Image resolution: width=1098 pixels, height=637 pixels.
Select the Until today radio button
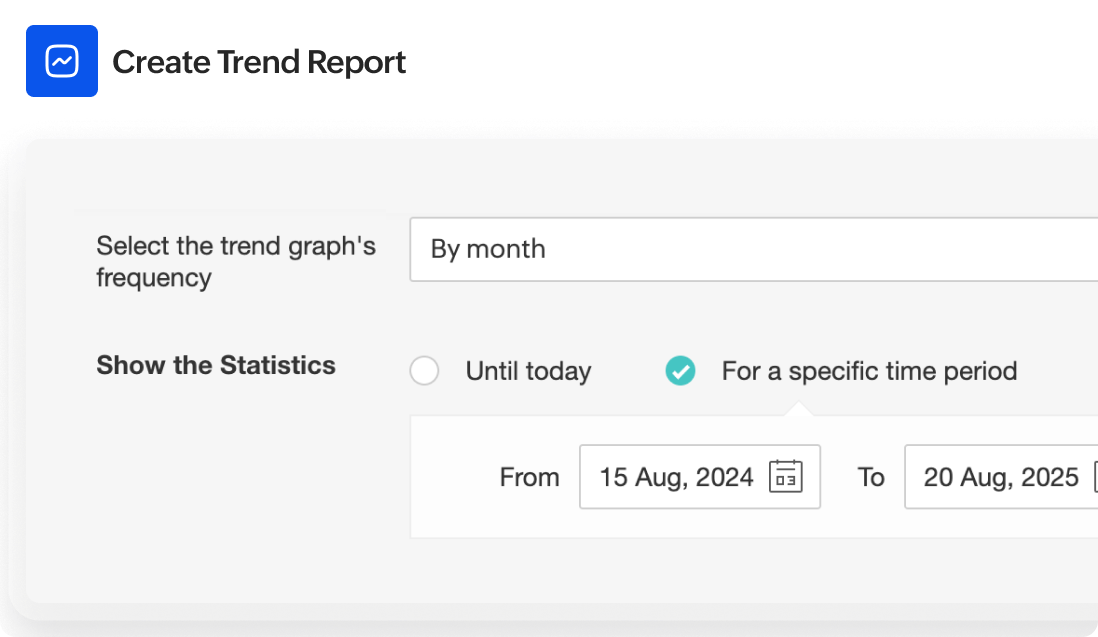pos(424,371)
